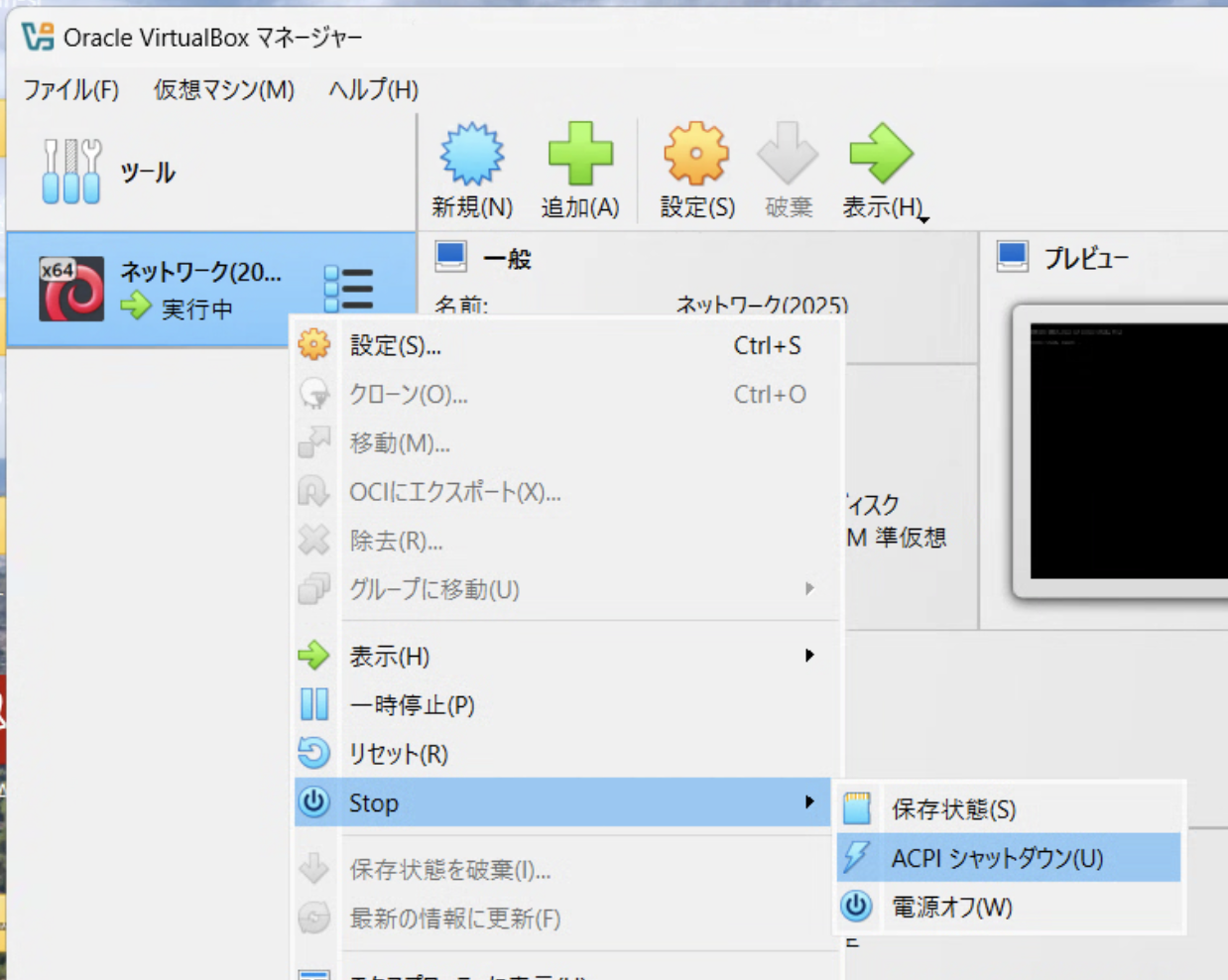Click the gear icon beside 設定(S)...

[314, 345]
